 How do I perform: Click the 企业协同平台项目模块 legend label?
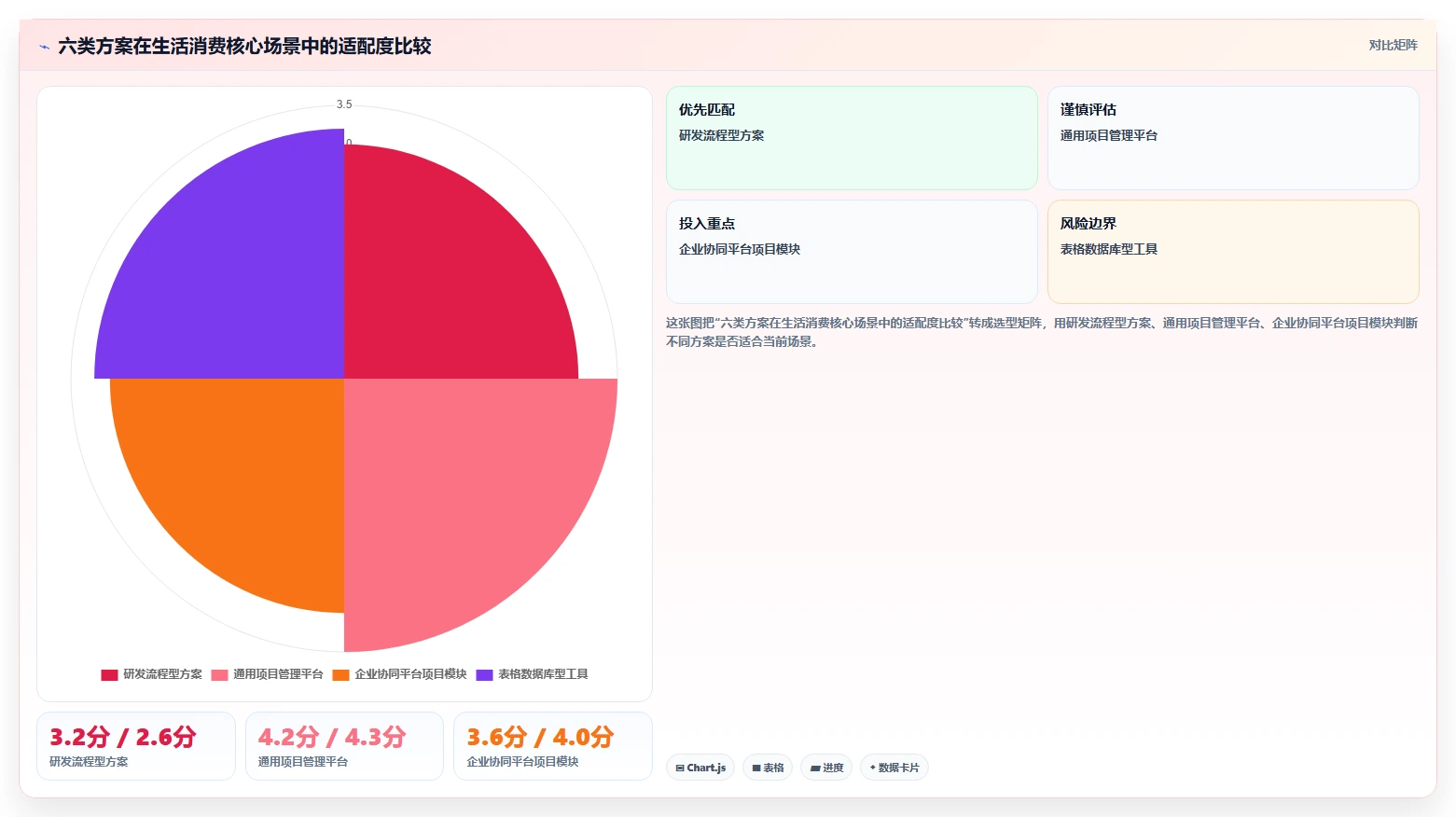point(410,674)
